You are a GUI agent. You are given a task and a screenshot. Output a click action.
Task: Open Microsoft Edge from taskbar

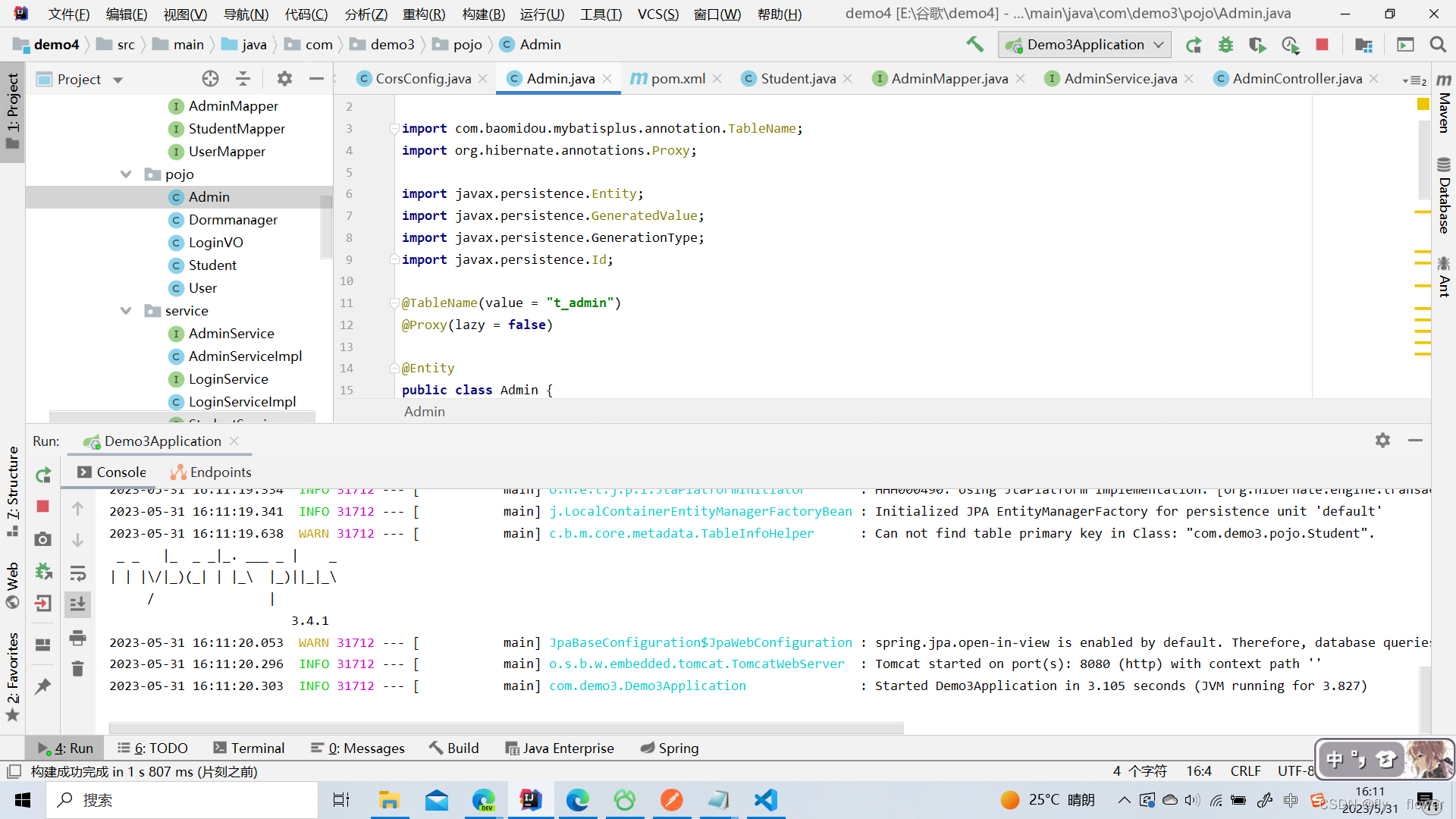coord(579,800)
